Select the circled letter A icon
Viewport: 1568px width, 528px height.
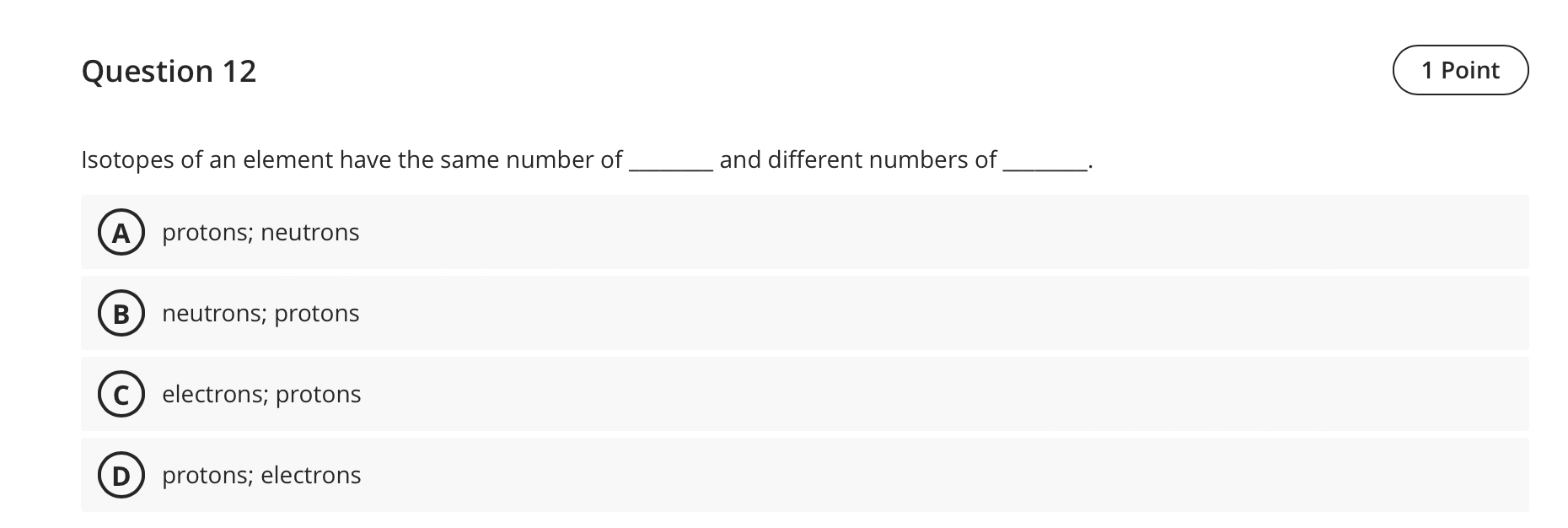pos(121,232)
